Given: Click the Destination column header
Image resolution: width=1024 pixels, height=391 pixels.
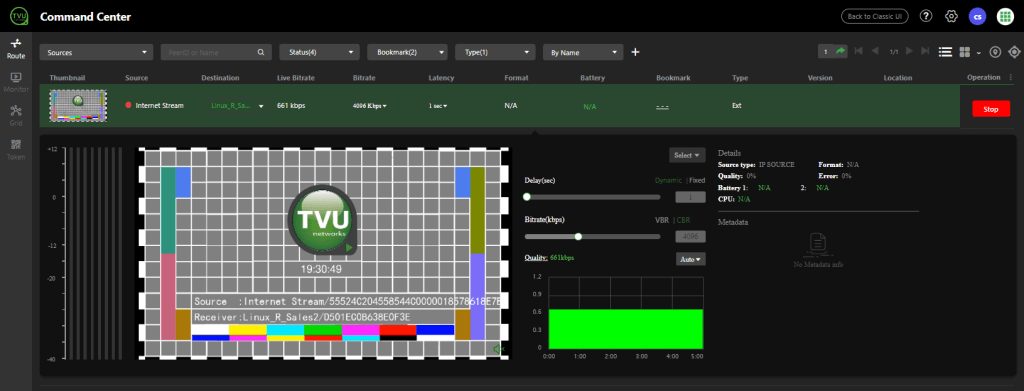Looking at the screenshot, I should [220, 78].
